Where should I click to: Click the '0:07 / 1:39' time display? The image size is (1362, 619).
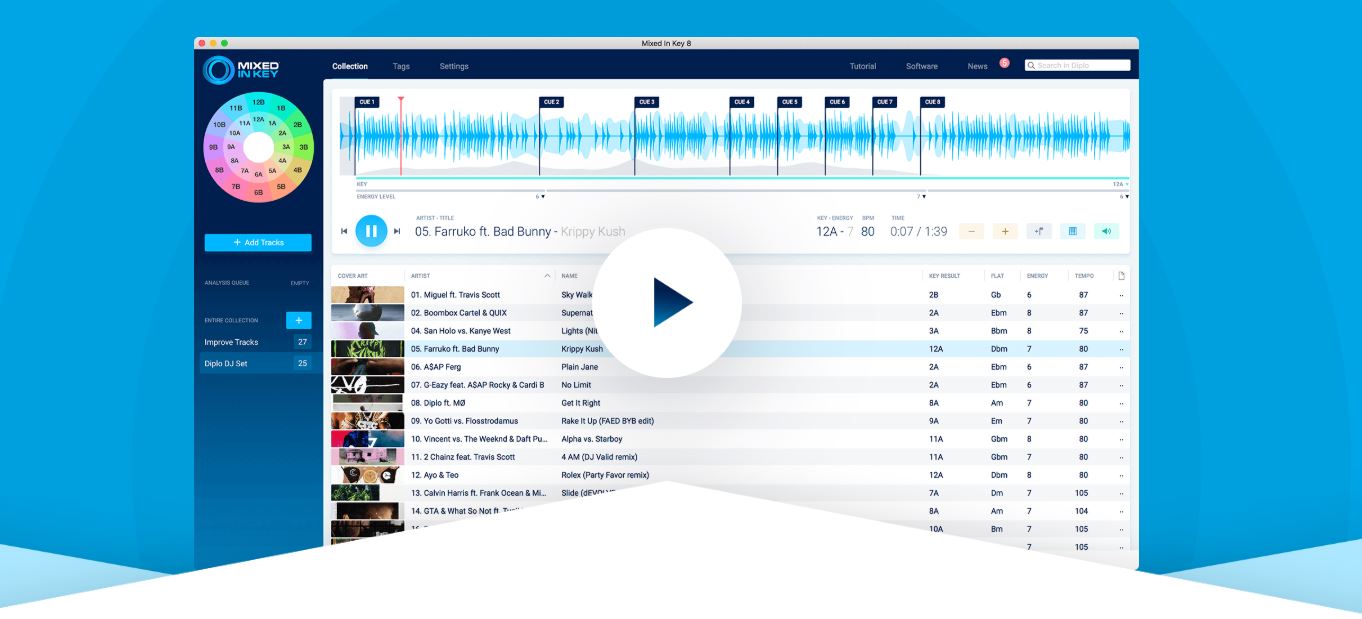[918, 232]
